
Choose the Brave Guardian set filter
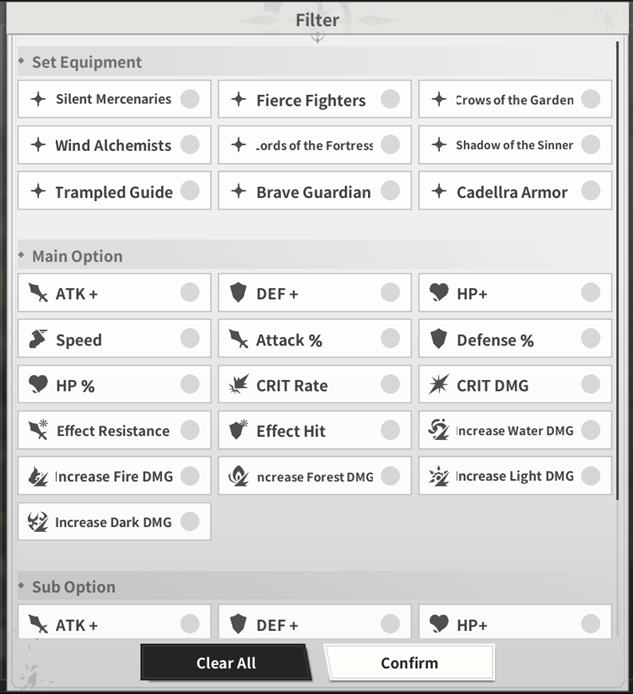coord(314,191)
